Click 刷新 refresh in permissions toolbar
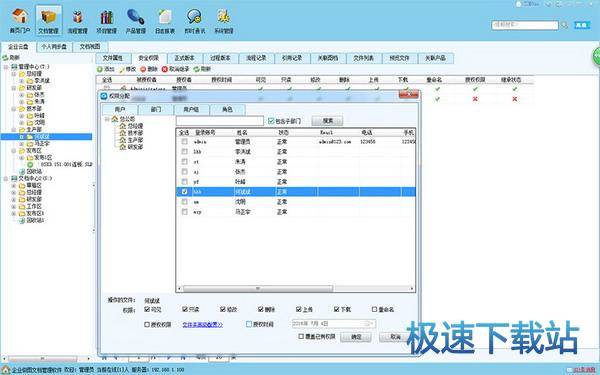600x375 pixels. point(202,69)
